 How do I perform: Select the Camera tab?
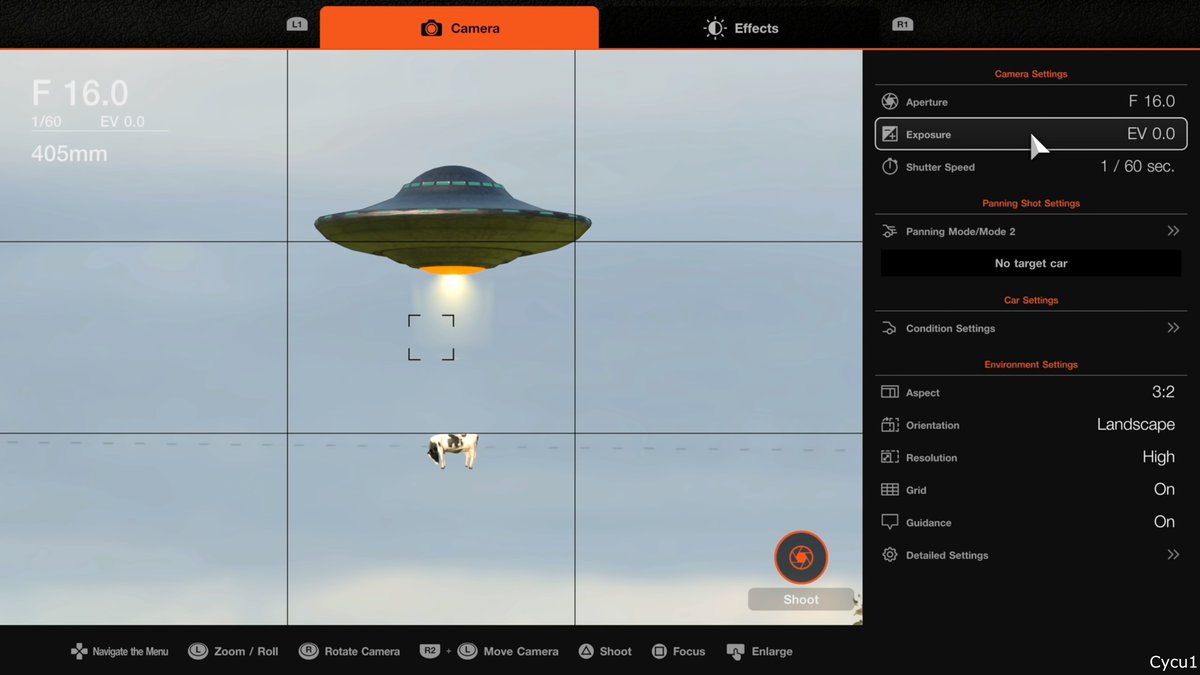coord(460,28)
